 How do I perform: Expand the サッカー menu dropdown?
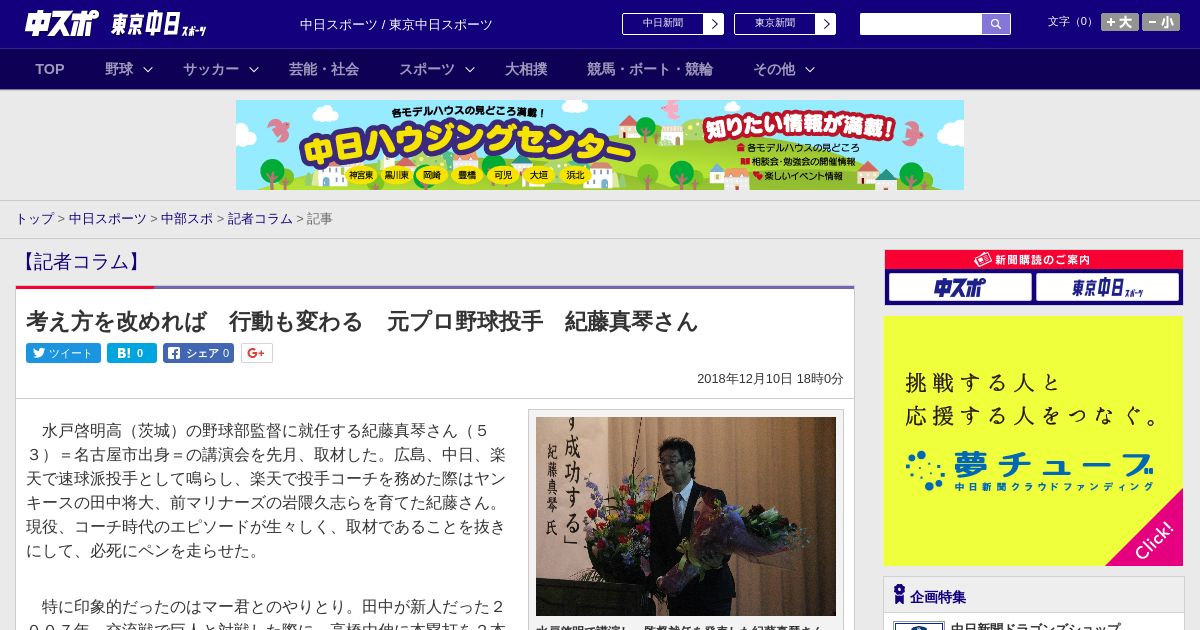(221, 69)
